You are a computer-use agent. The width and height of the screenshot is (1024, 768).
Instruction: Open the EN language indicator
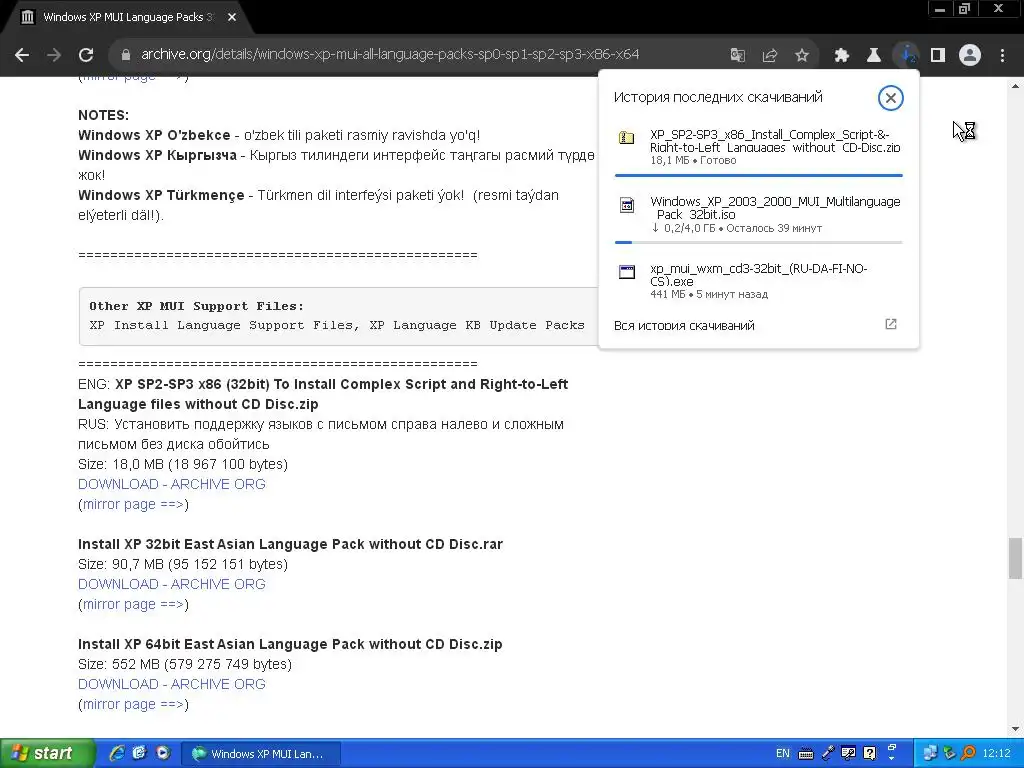782,754
